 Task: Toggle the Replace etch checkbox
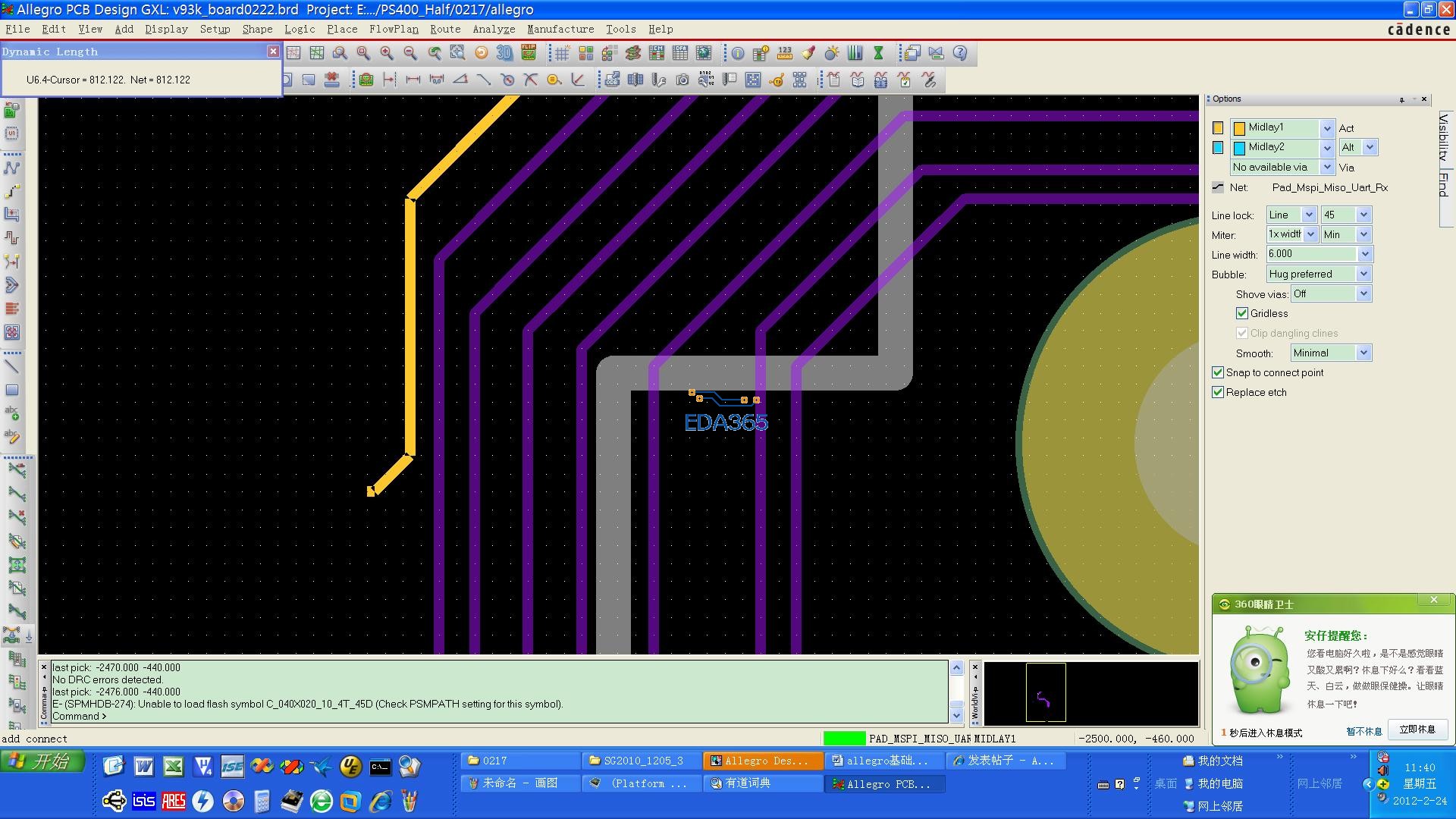pyautogui.click(x=1218, y=392)
